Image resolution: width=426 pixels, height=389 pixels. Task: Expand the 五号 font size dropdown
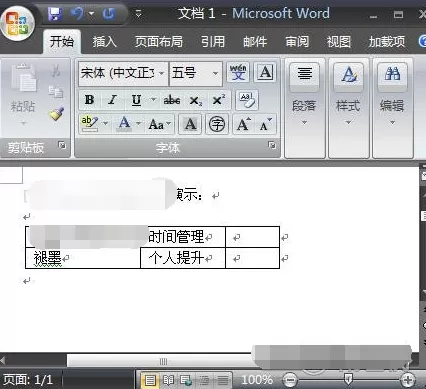click(216, 73)
